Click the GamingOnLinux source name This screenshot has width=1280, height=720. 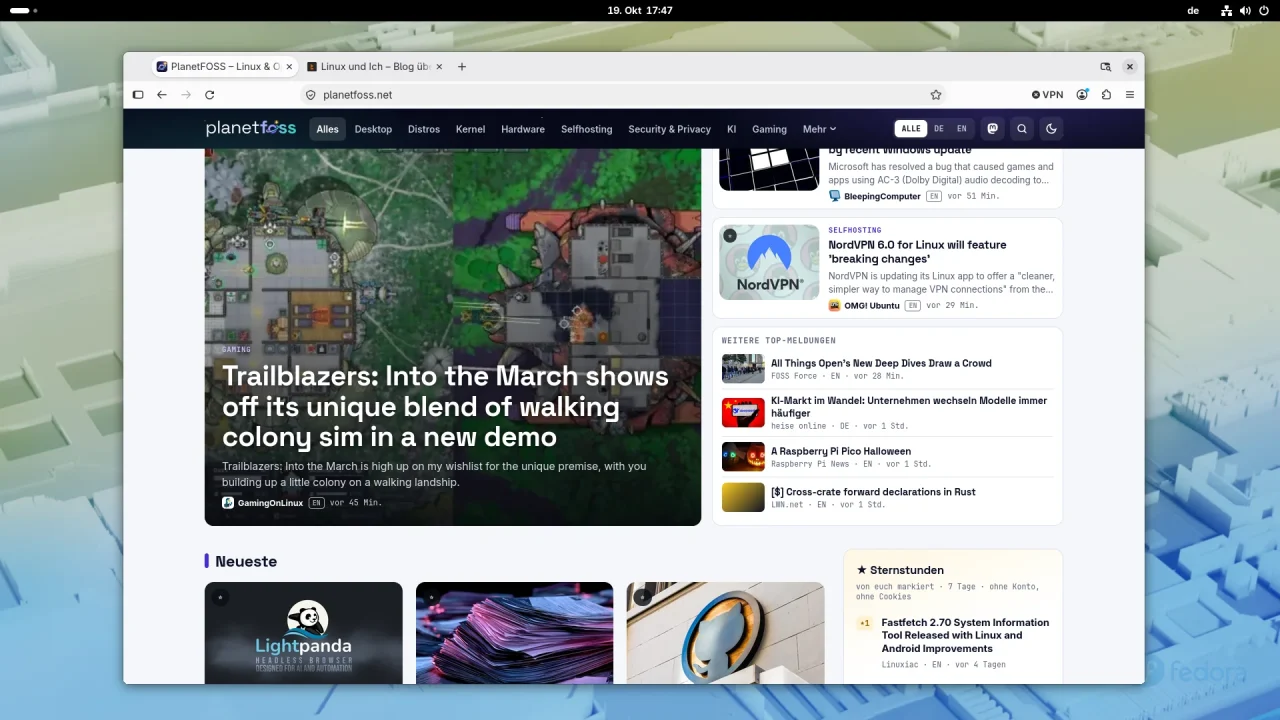click(x=270, y=503)
